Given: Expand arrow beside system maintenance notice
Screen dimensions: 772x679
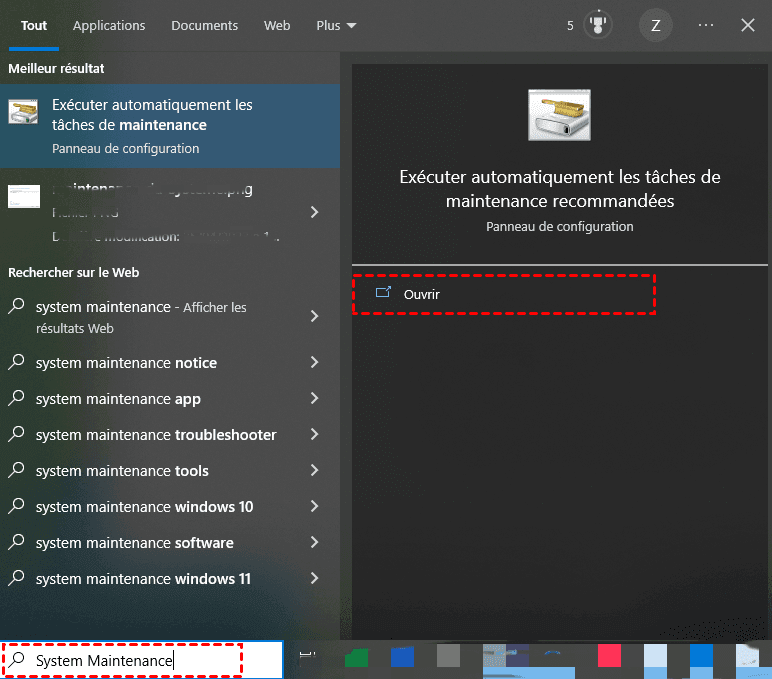Looking at the screenshot, I should (x=314, y=362).
